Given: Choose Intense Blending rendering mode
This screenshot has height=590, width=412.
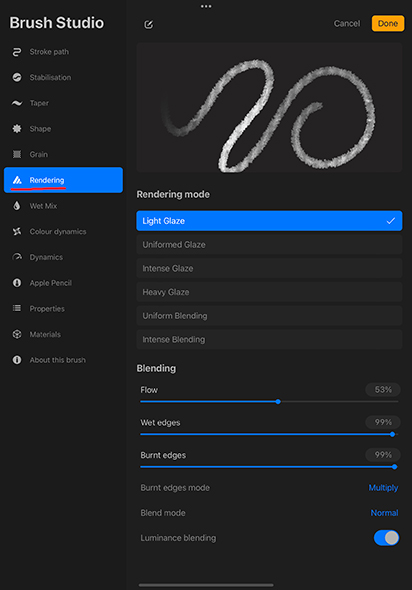Looking at the screenshot, I should tap(269, 339).
